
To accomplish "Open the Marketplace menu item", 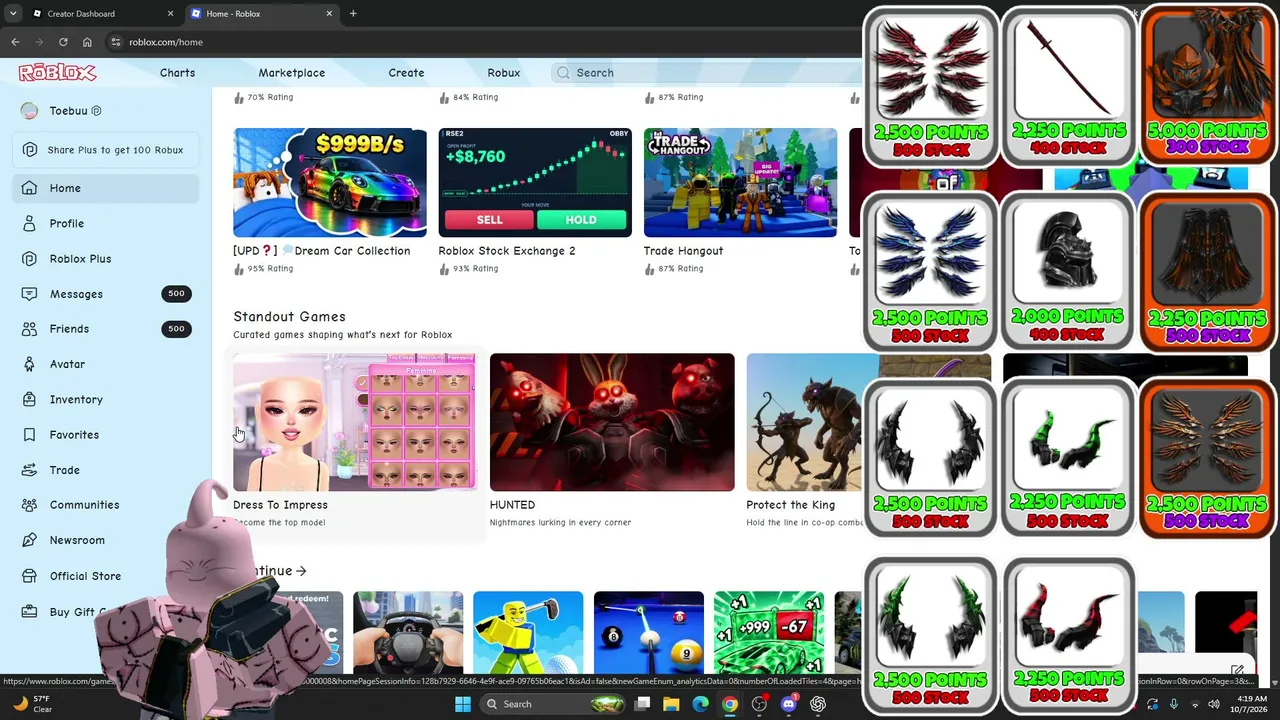I will (x=291, y=73).
